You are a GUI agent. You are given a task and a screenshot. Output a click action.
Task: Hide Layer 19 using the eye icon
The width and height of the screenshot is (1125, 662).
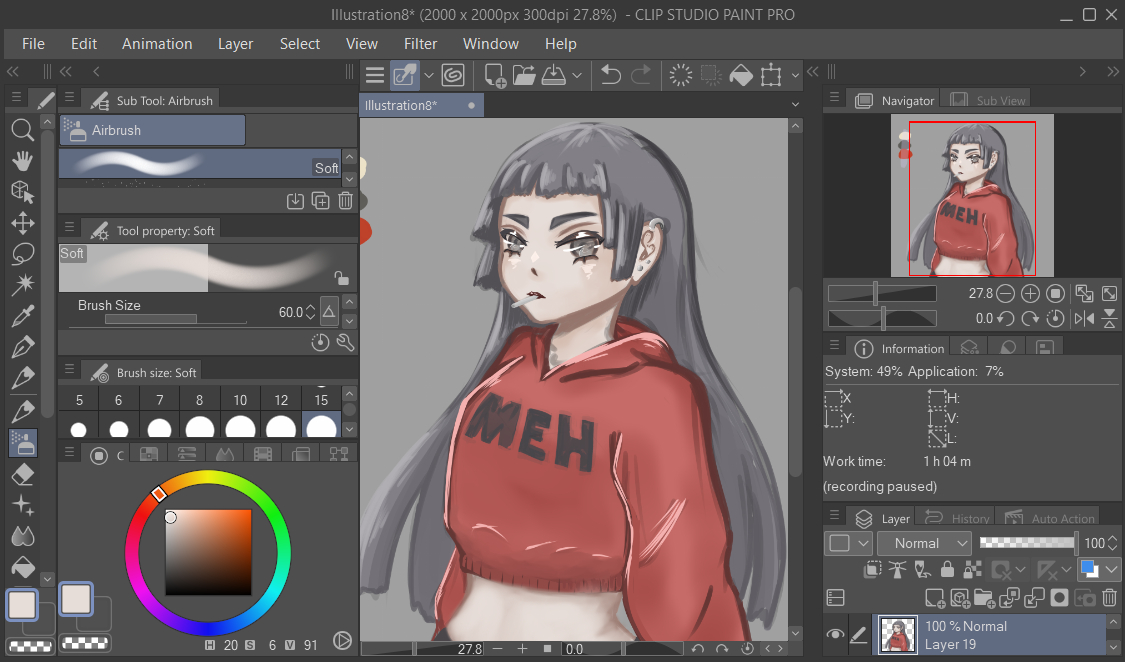[x=835, y=634]
